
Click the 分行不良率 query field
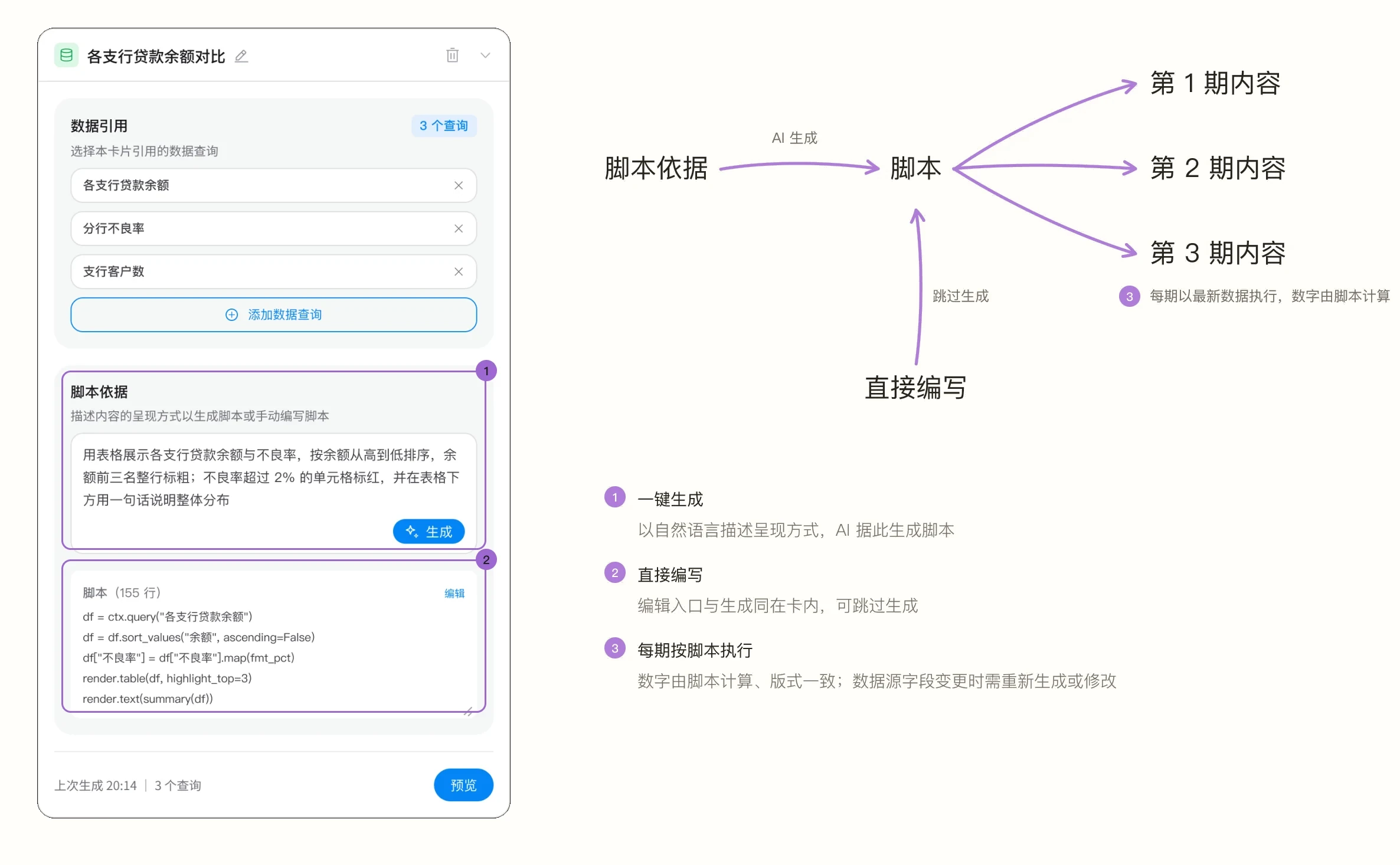coord(274,228)
